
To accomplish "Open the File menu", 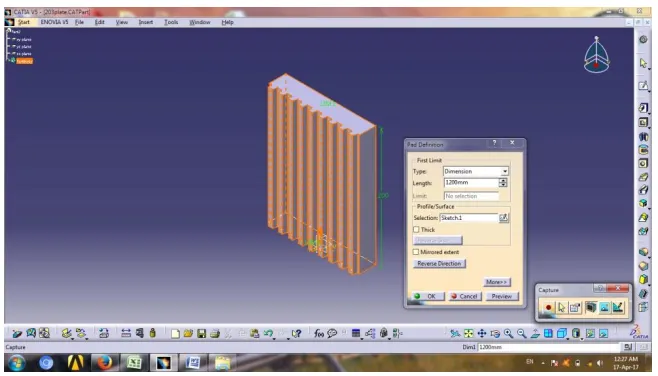I will point(79,22).
